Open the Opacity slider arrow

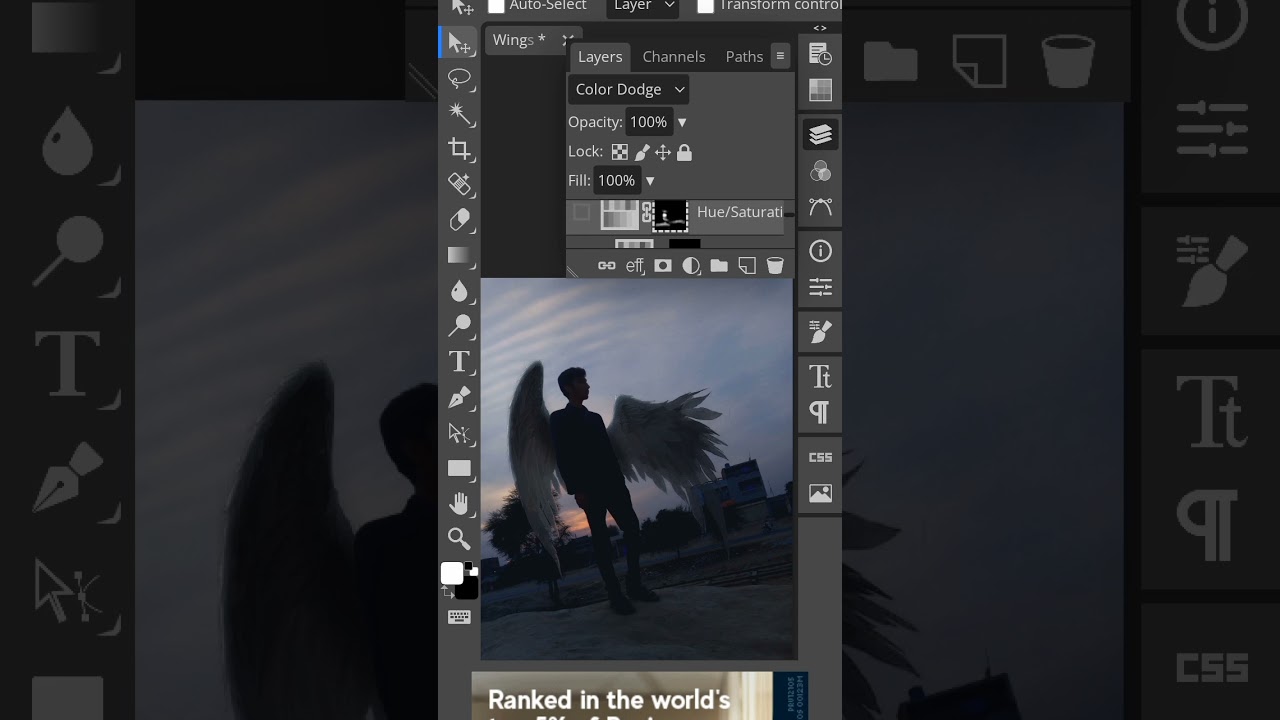682,122
